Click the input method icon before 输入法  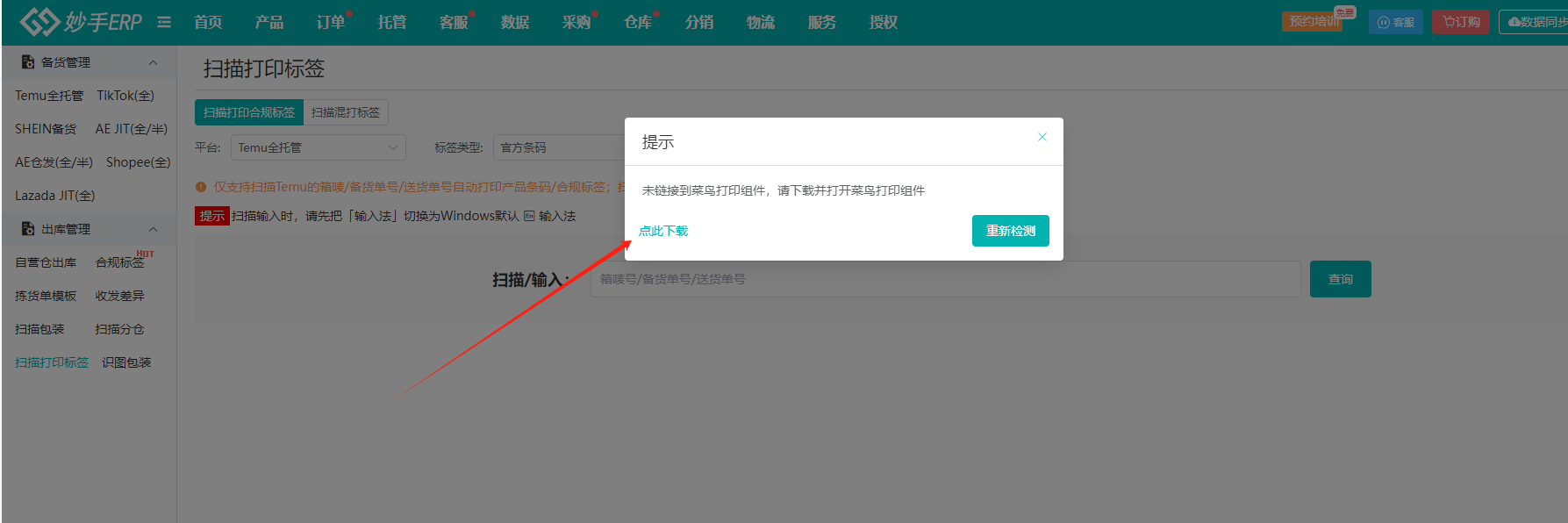coord(529,216)
